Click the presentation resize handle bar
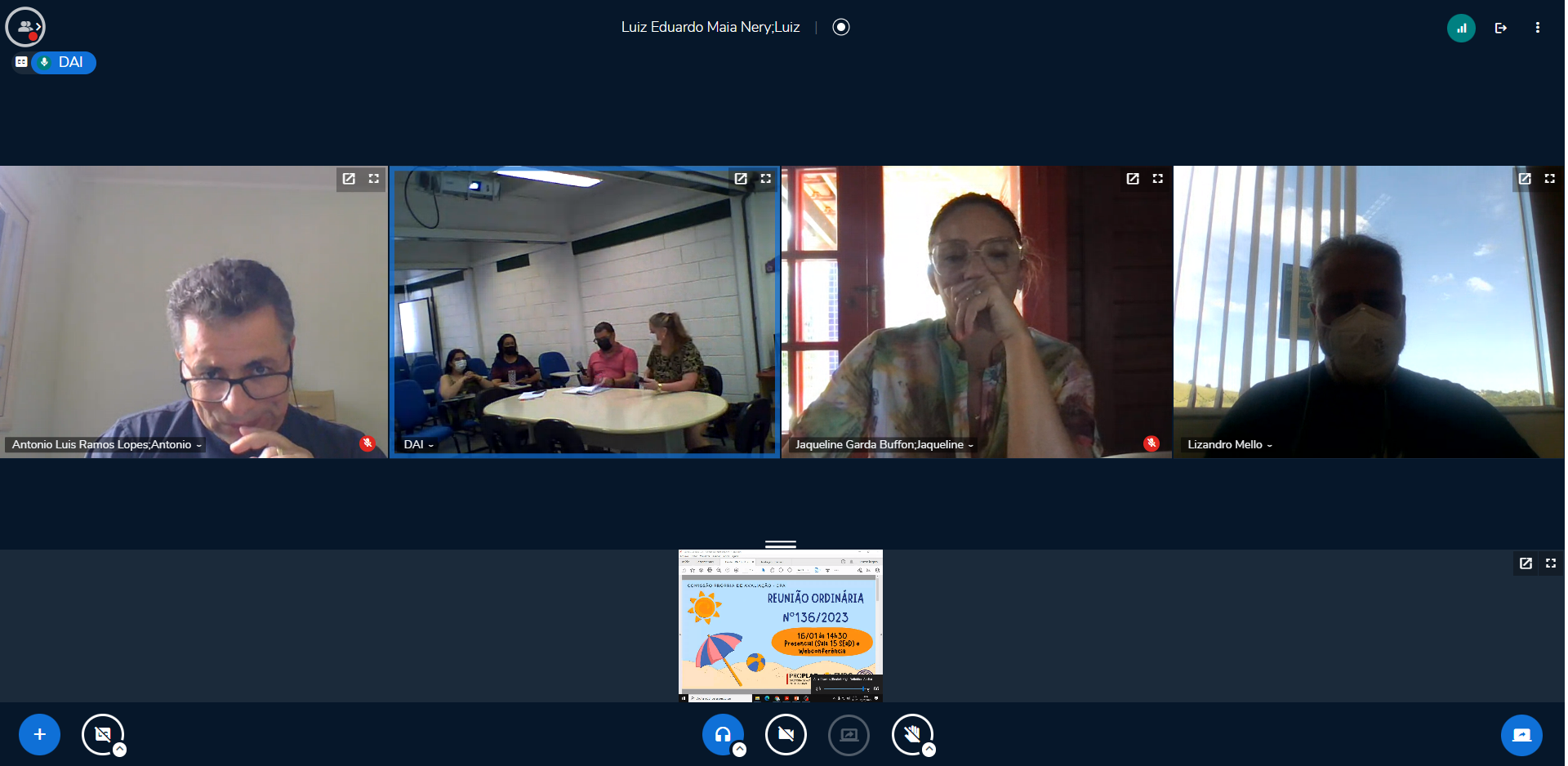Viewport: 1568px width, 766px height. 780,544
